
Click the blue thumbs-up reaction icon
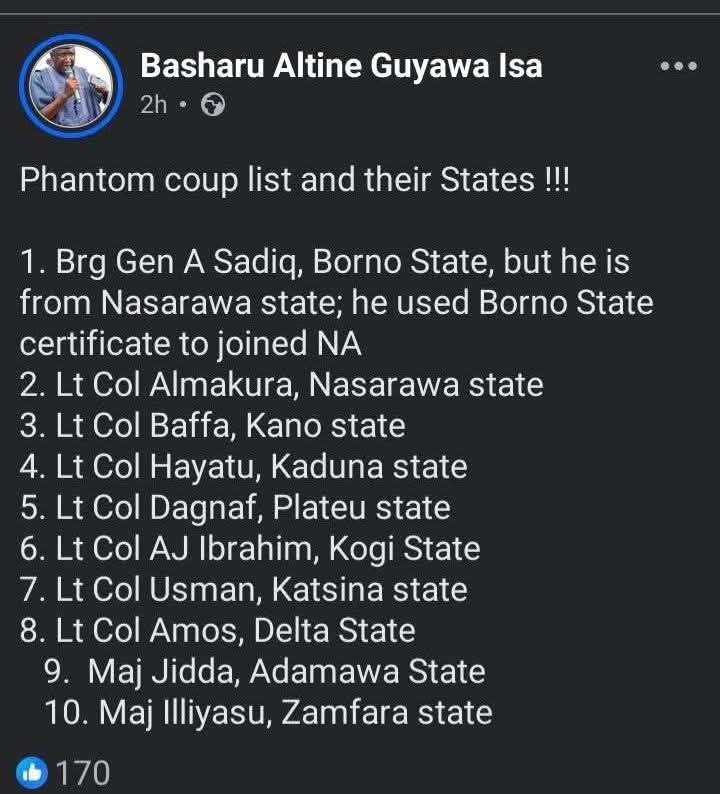31,771
